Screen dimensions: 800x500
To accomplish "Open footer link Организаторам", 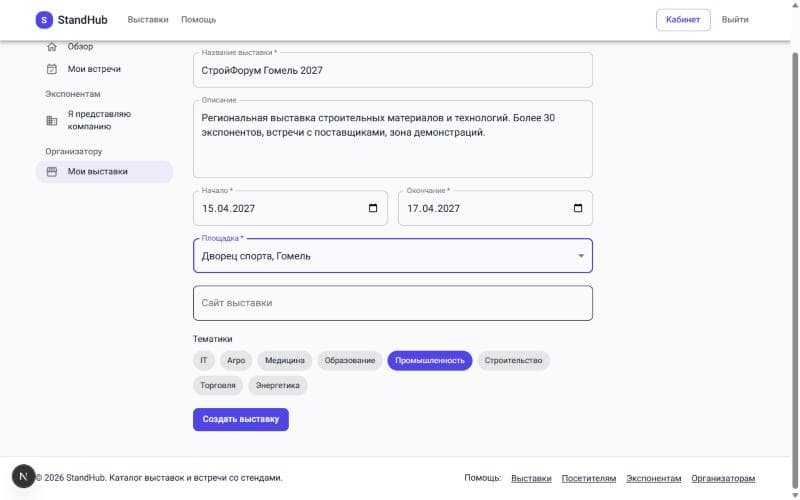I will (x=723, y=479).
